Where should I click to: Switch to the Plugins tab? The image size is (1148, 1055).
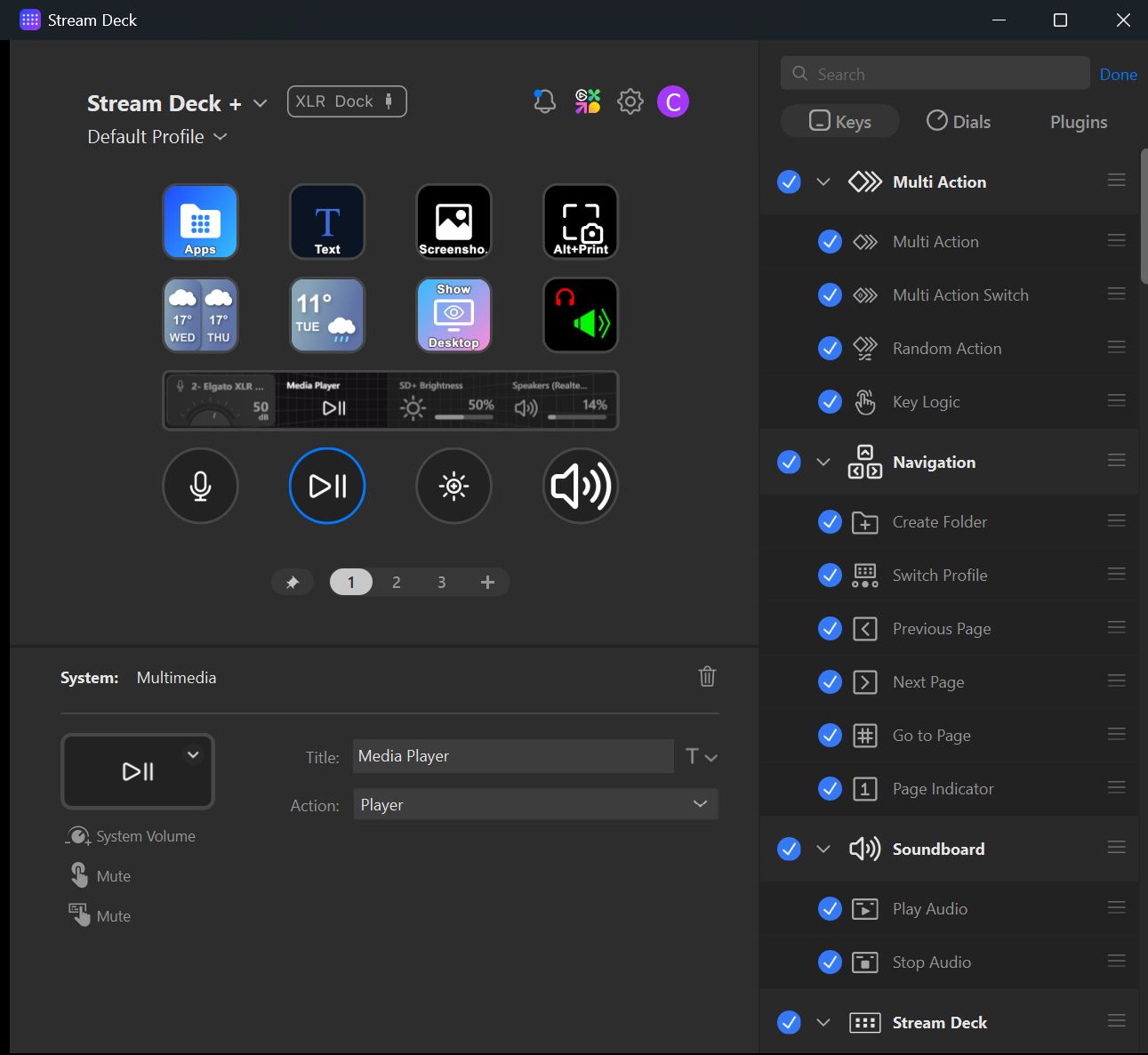1078,122
